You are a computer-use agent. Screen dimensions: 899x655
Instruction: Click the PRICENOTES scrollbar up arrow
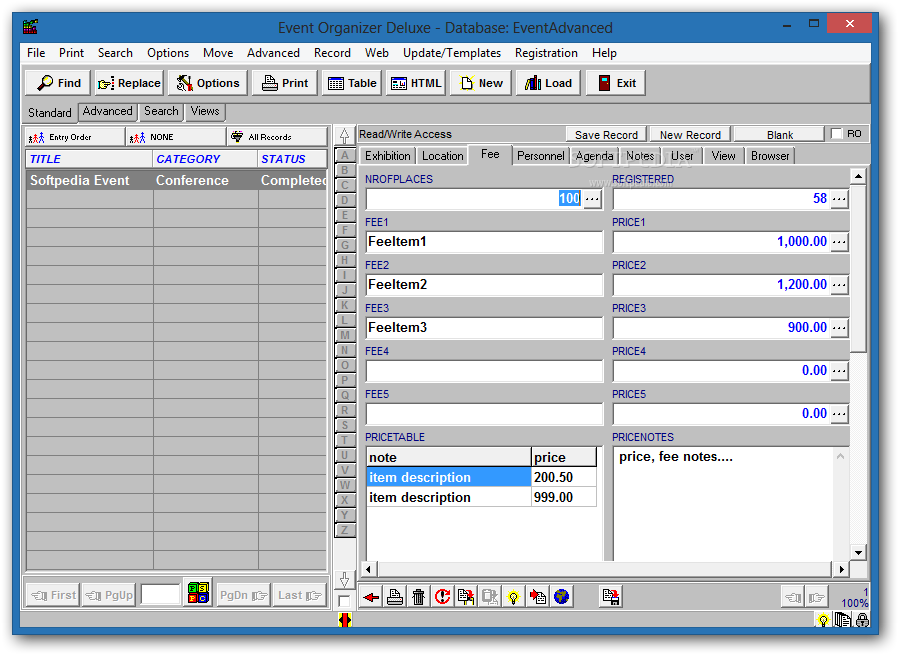tap(841, 457)
